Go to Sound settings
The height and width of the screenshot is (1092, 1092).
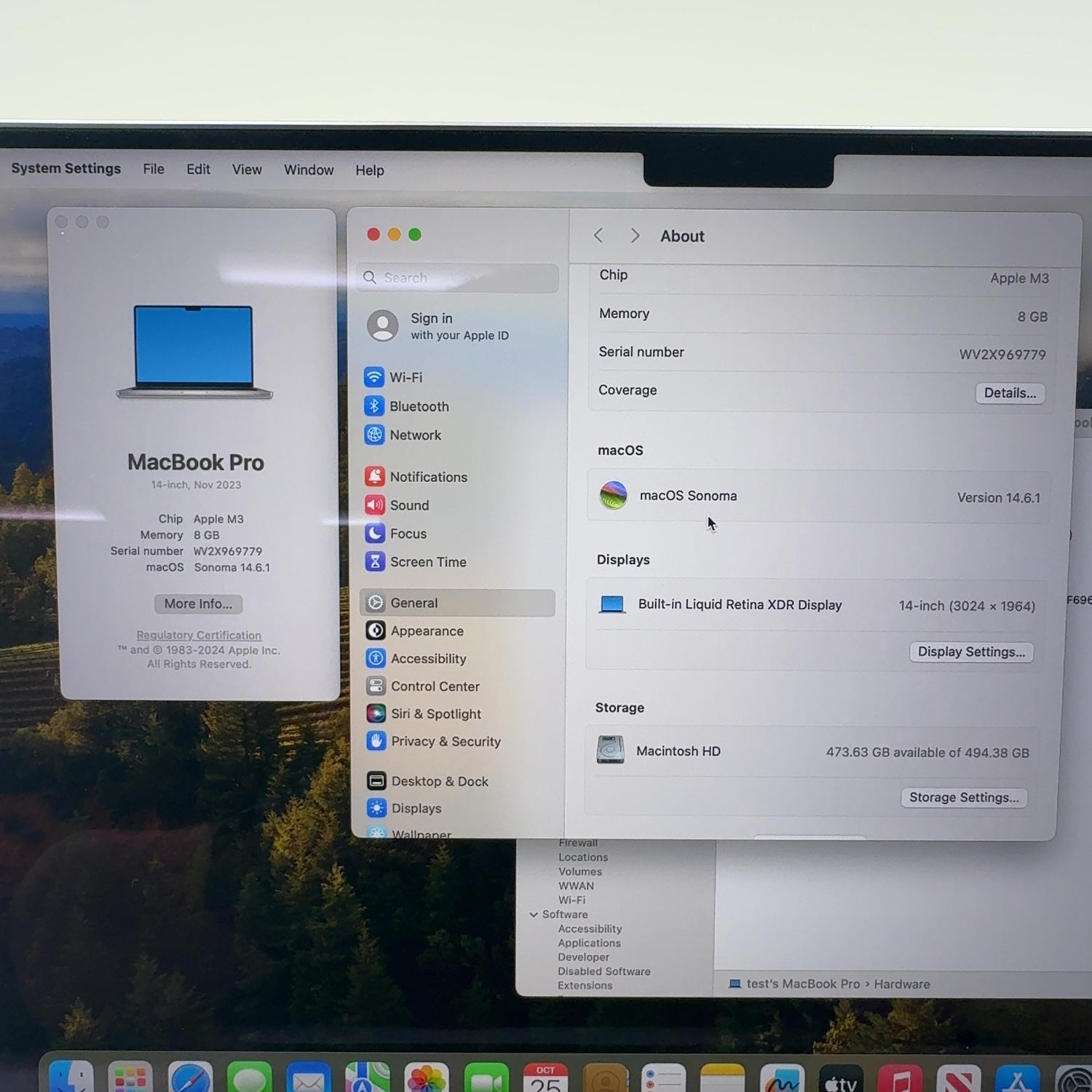point(409,505)
